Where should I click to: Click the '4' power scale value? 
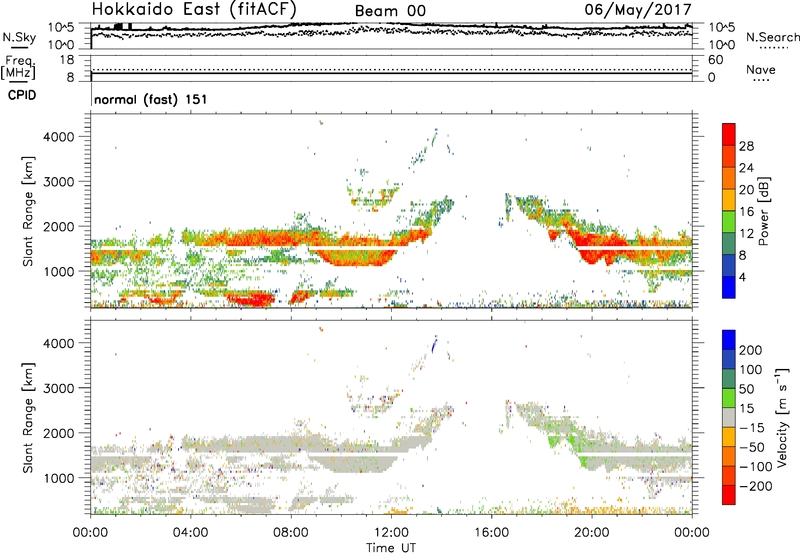point(742,277)
